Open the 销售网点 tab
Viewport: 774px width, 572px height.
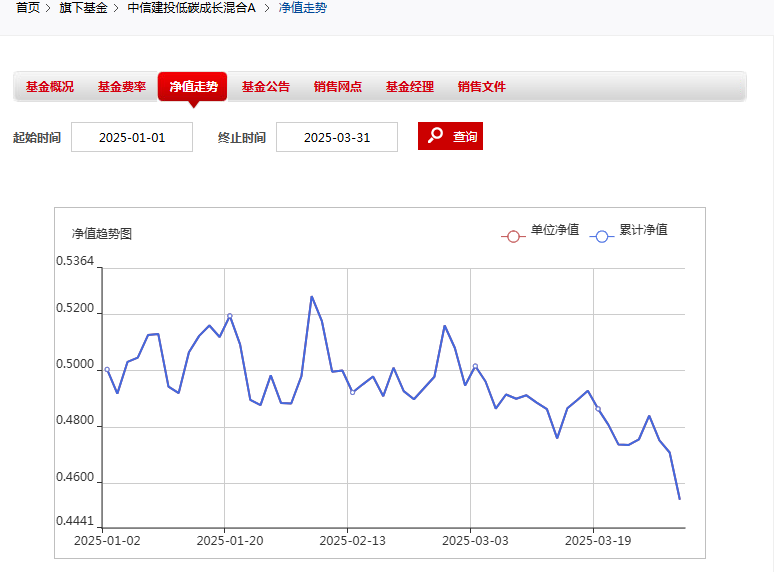338,87
